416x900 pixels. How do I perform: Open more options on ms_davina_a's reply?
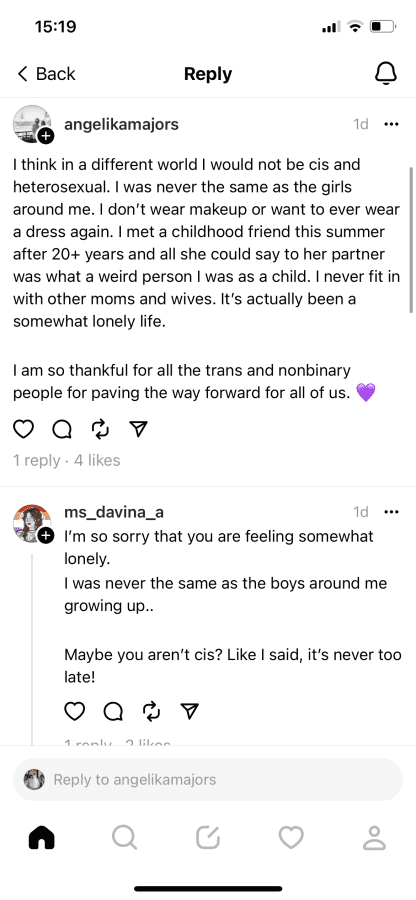coord(391,512)
